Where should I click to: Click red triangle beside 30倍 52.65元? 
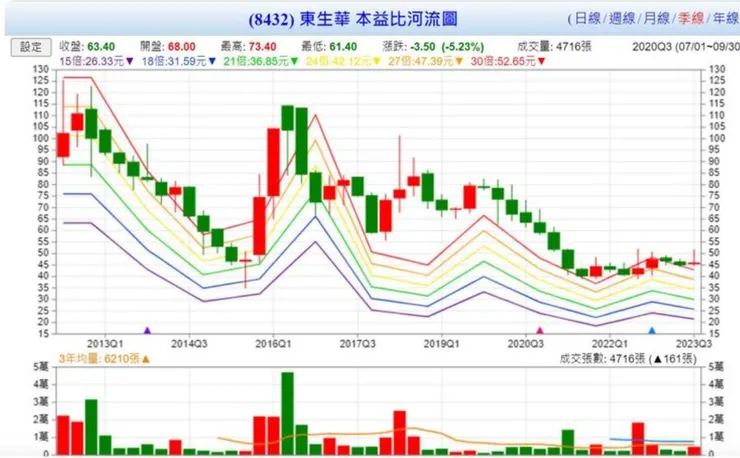[541, 61]
